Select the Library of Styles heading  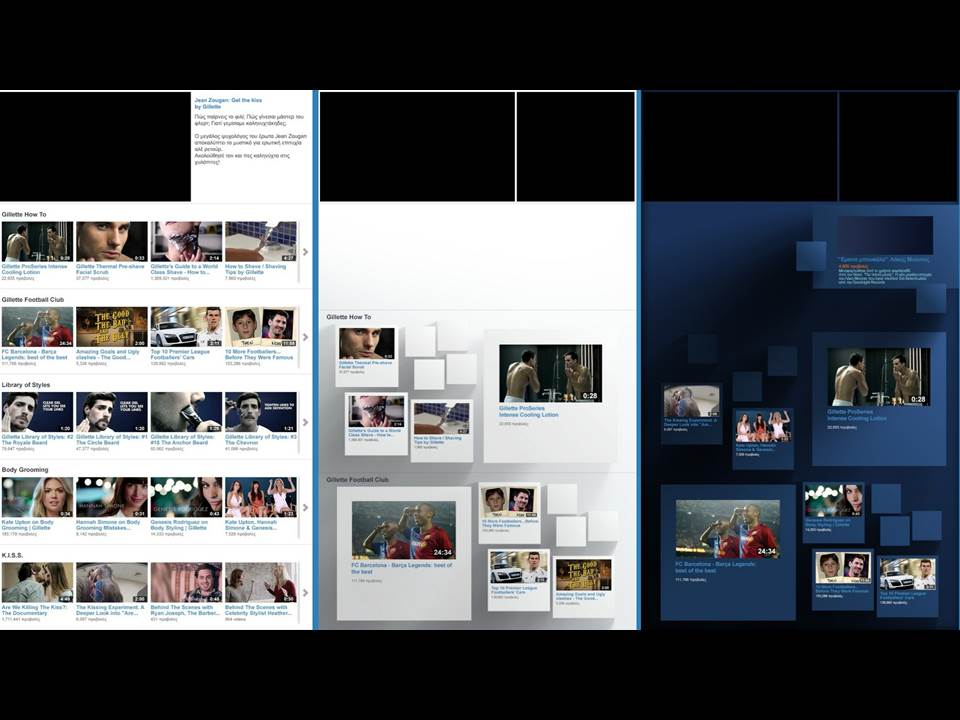26,384
